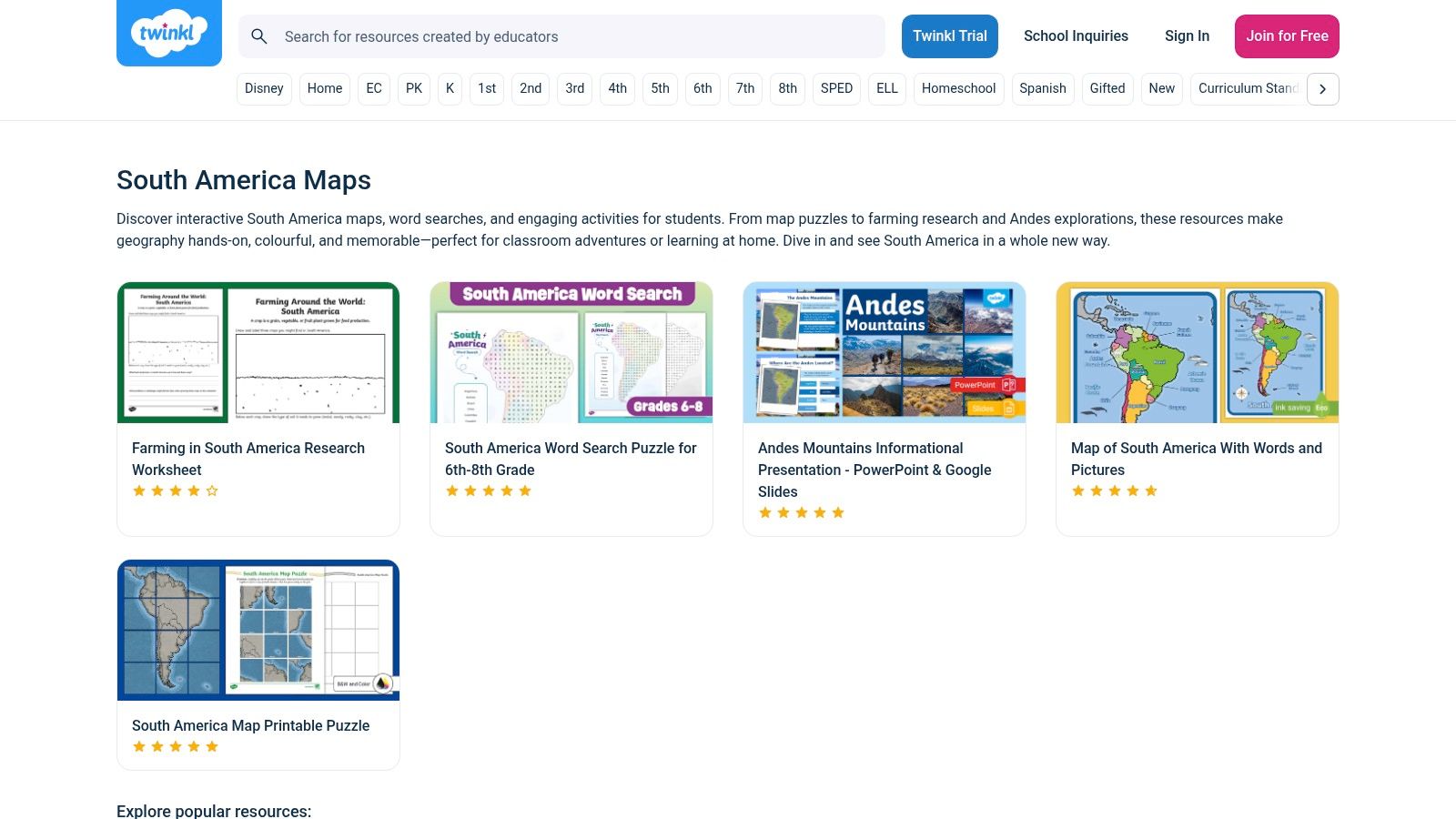Open the South America Map Printable Puzzle resource

click(x=251, y=725)
